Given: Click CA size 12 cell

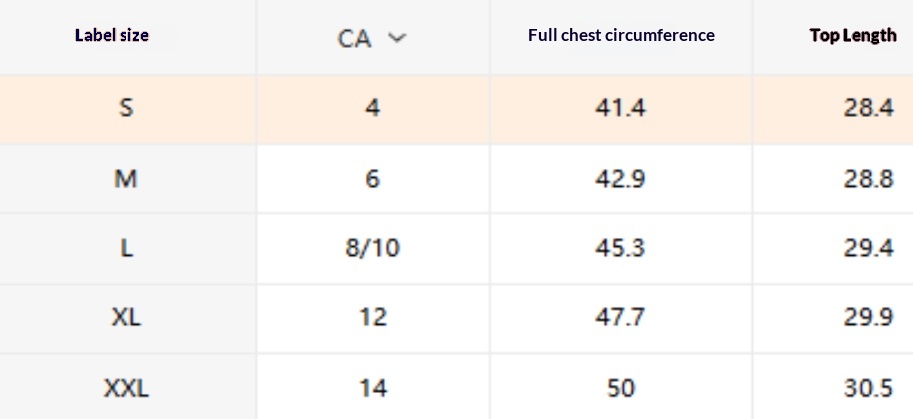Looking at the screenshot, I should pos(372,318).
